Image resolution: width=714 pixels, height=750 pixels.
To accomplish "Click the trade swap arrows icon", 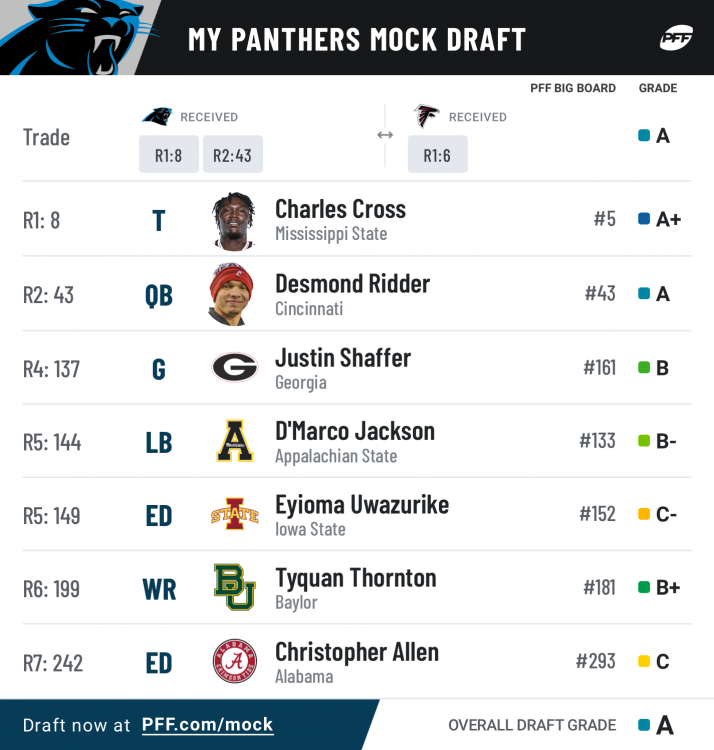I will (x=385, y=135).
